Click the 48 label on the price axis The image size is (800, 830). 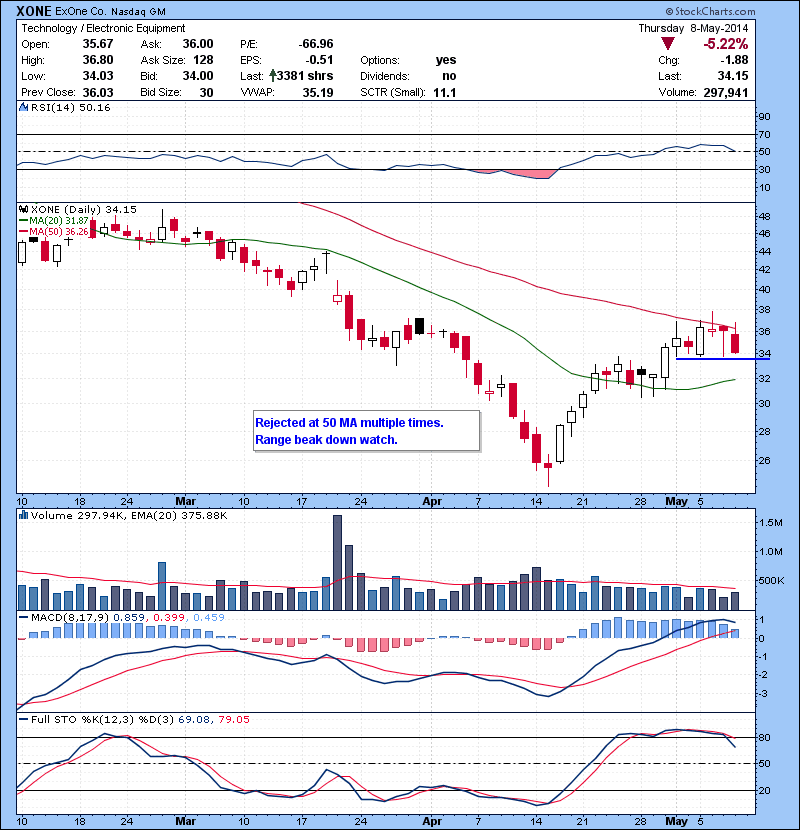[765, 216]
